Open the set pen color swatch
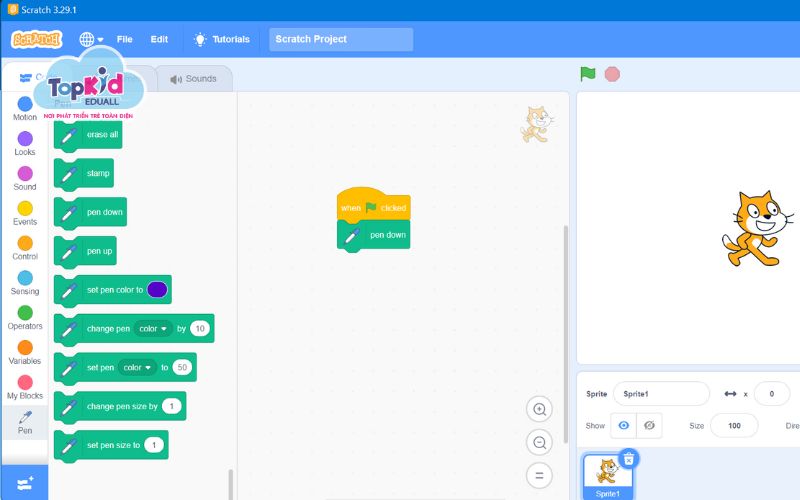The image size is (800, 500). [157, 289]
